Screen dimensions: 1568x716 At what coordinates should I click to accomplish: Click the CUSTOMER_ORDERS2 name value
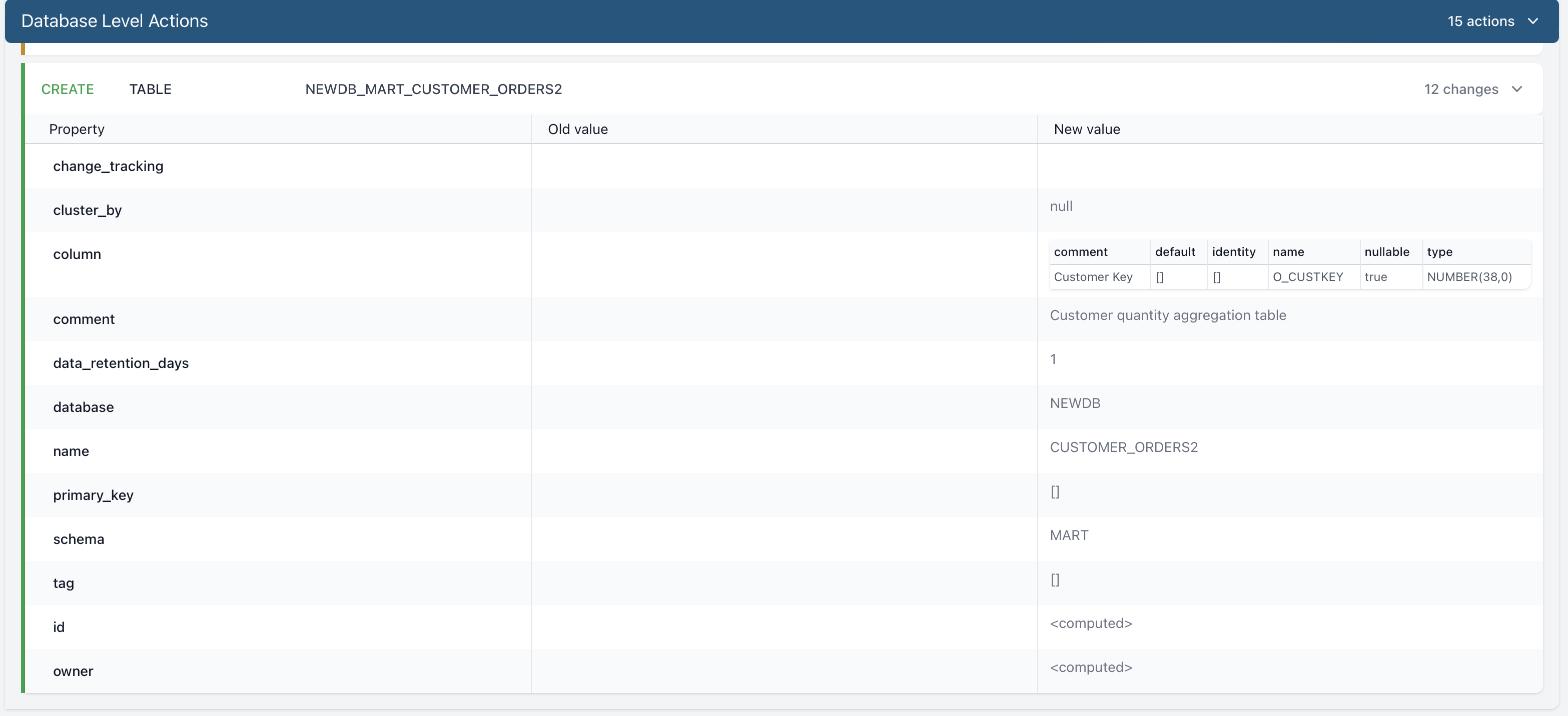tap(1124, 447)
